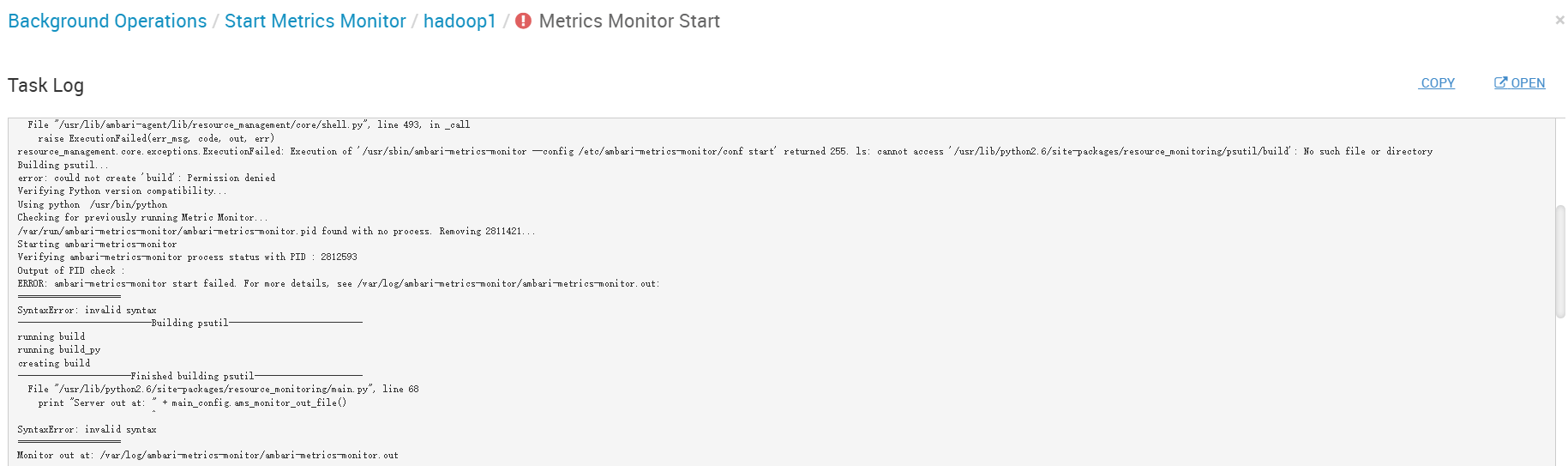Click the Task Log heading
Screen dimensions: 1568x466
point(45,85)
